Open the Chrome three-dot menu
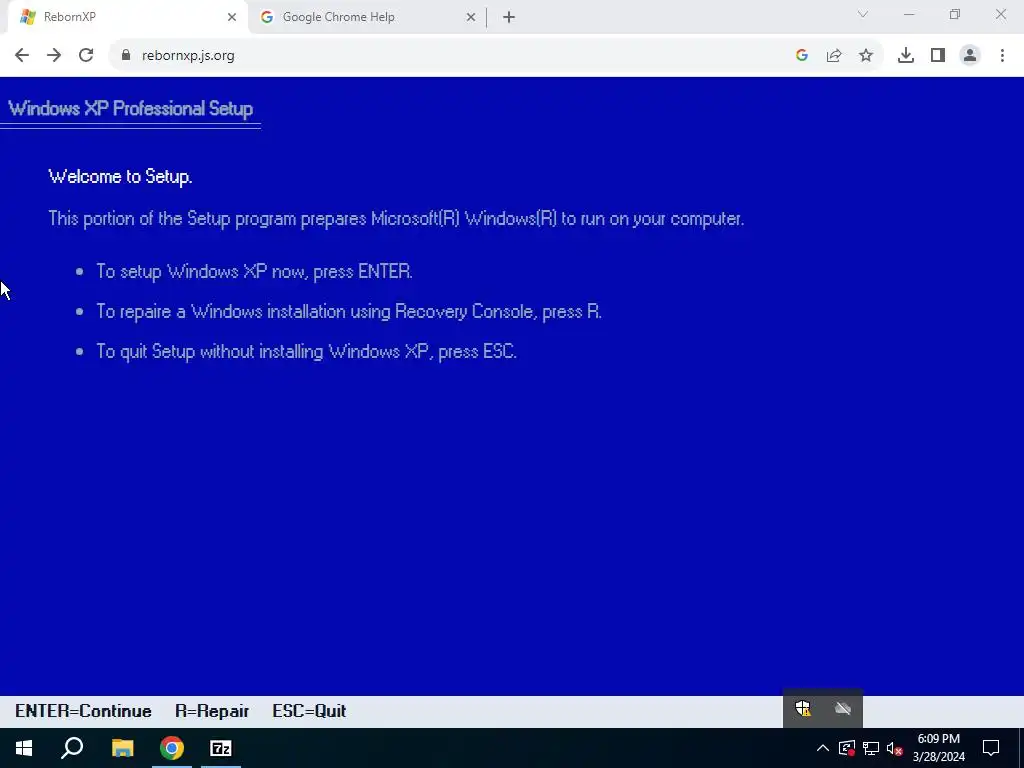The width and height of the screenshot is (1024, 768). (x=1002, y=56)
